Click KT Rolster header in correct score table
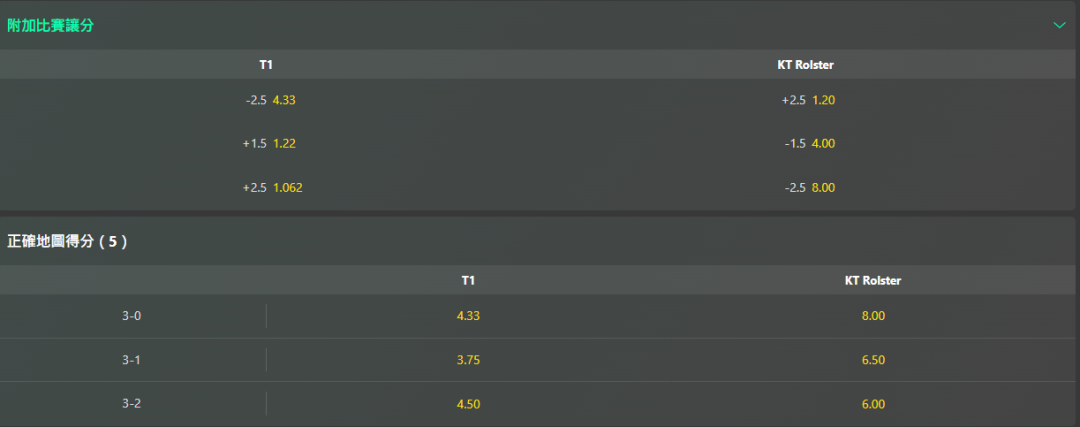 pyautogui.click(x=873, y=281)
